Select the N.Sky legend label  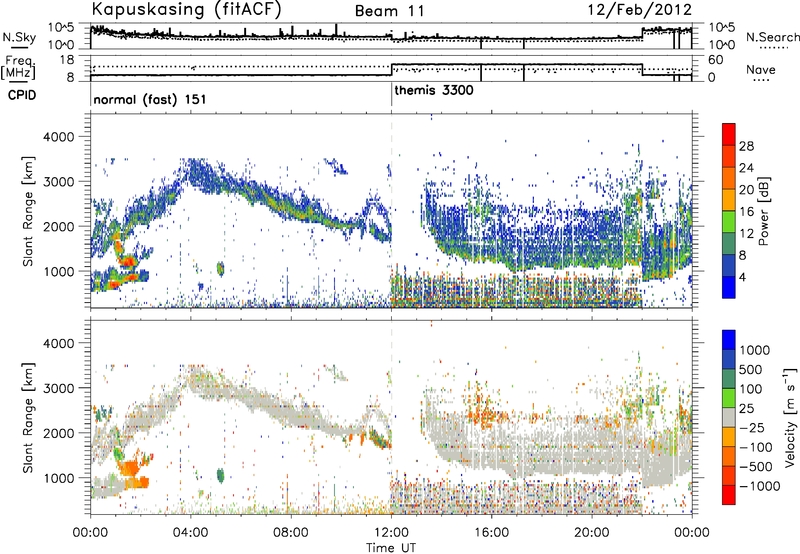pos(19,37)
